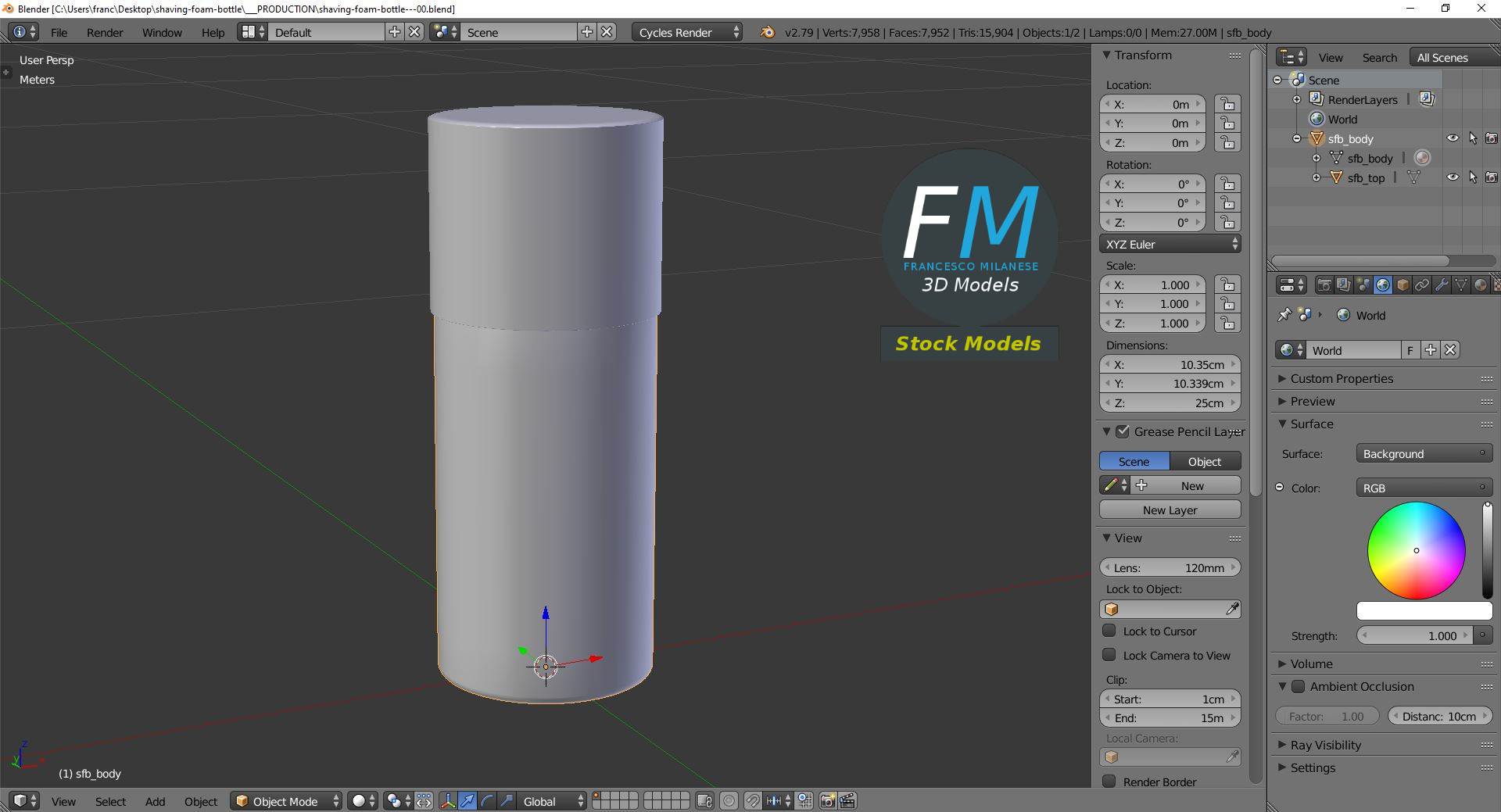Click the OpenGL render animation clapper icon

(847, 801)
